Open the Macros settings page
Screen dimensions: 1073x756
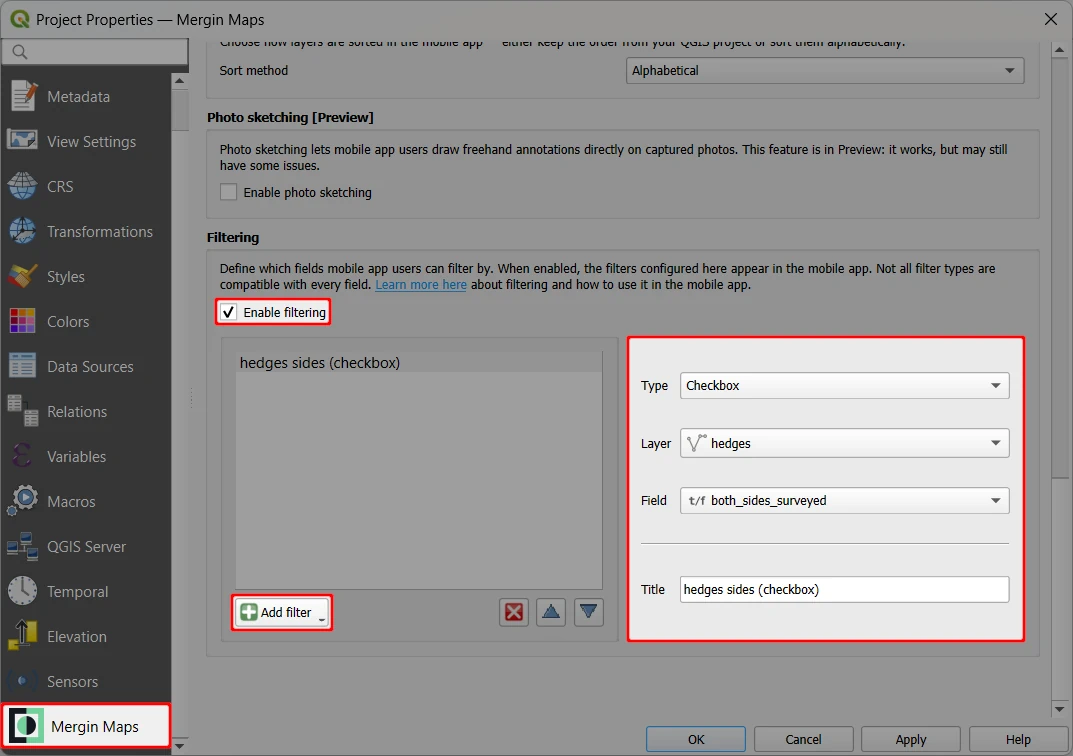72,501
